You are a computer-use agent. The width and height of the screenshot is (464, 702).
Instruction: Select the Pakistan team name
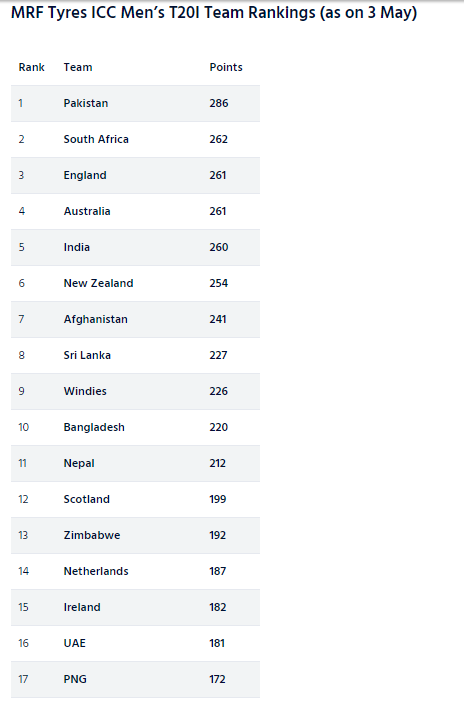coord(86,103)
